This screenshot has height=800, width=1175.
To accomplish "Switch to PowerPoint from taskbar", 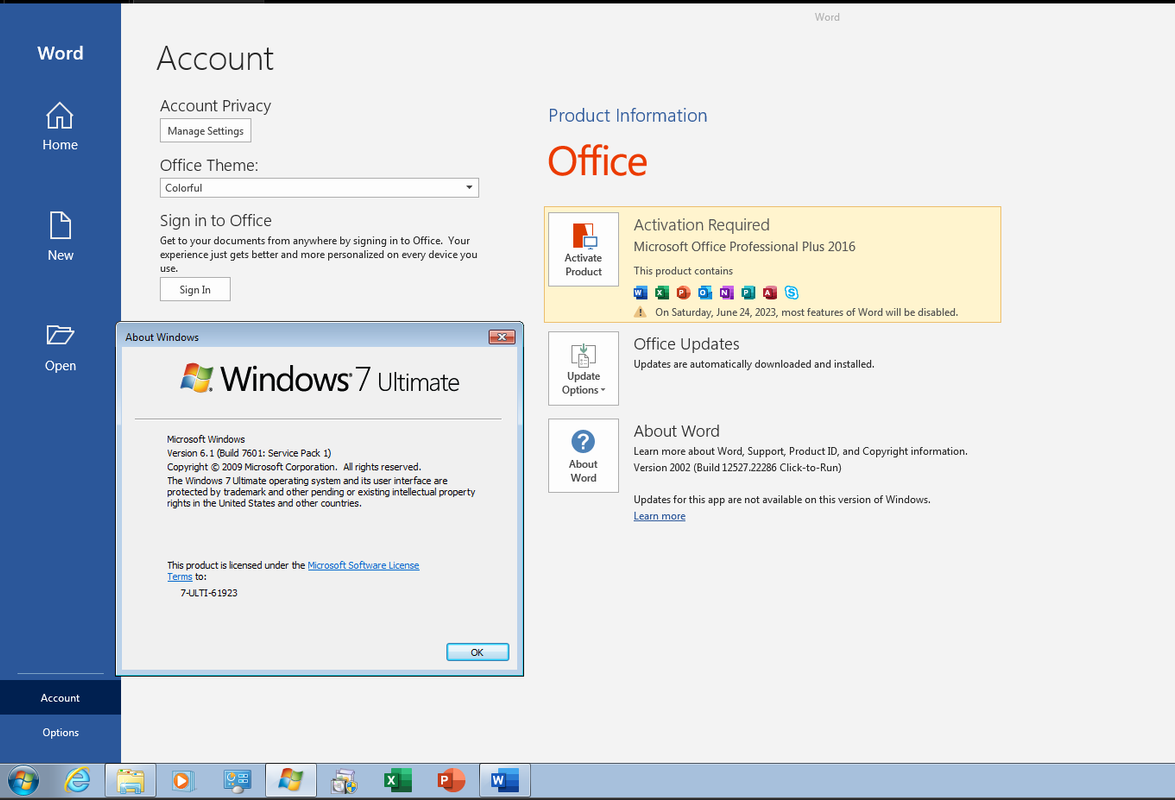I will pos(451,781).
